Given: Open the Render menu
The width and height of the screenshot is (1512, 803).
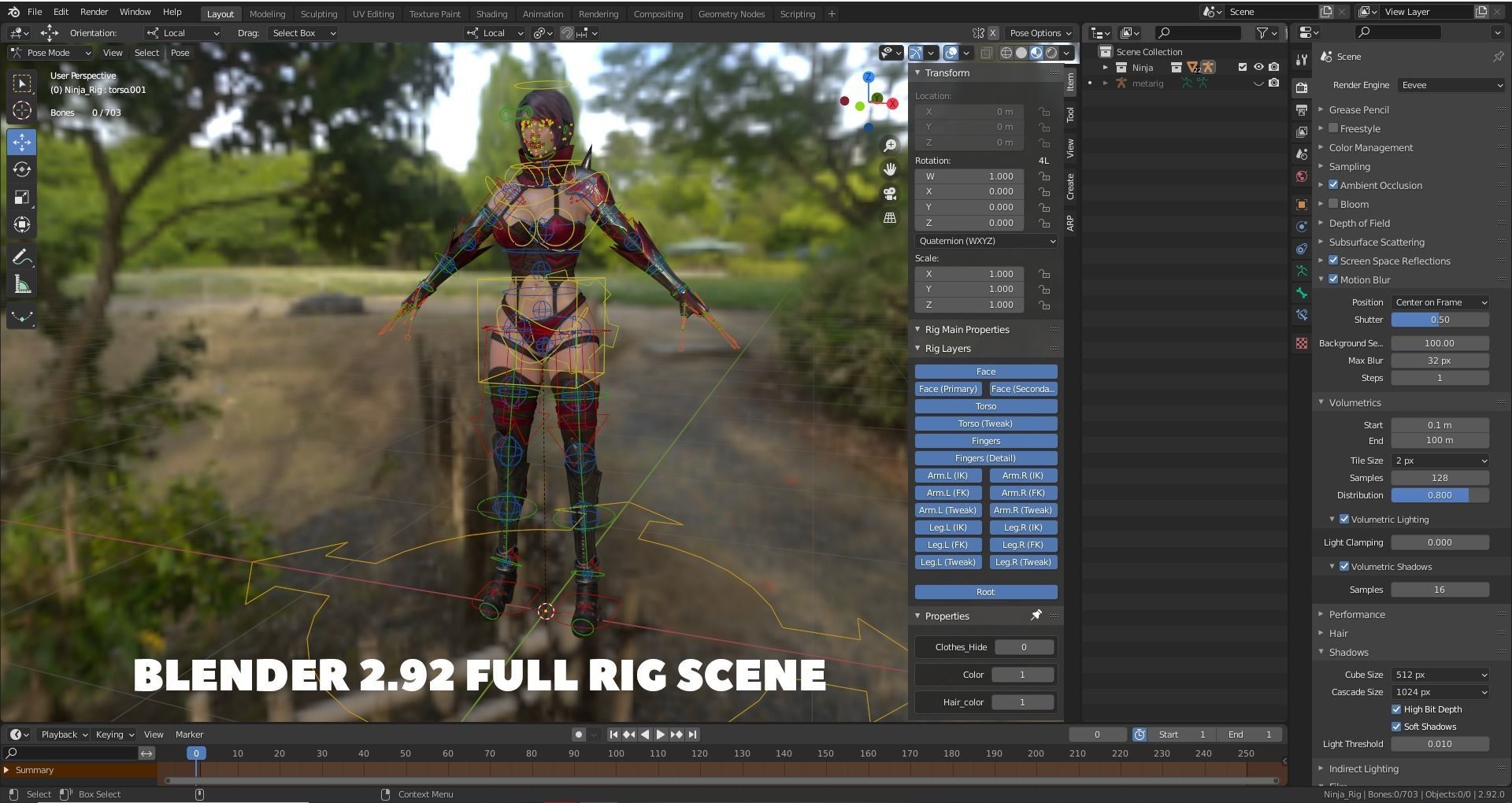Looking at the screenshot, I should [x=94, y=13].
